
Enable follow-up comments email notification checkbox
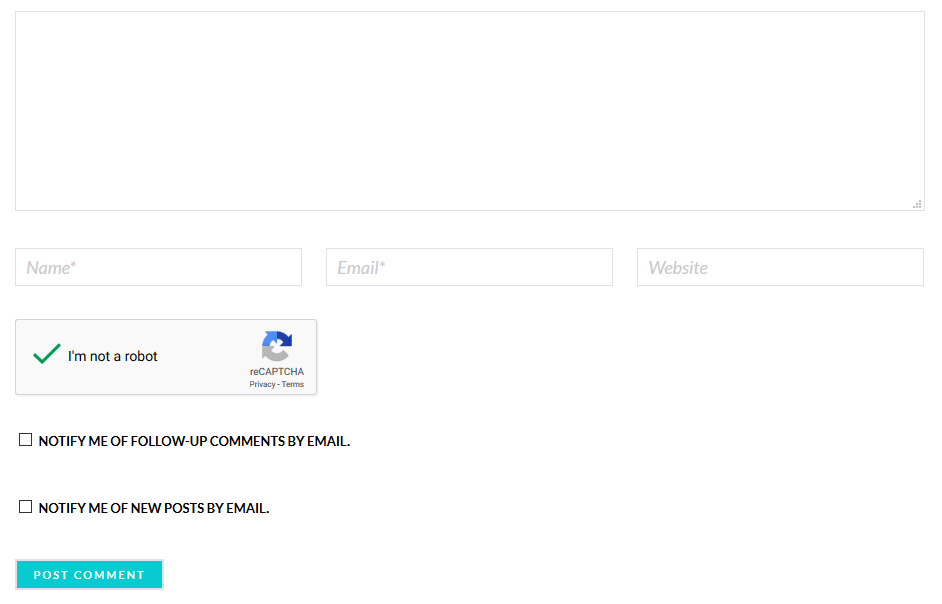pos(26,440)
